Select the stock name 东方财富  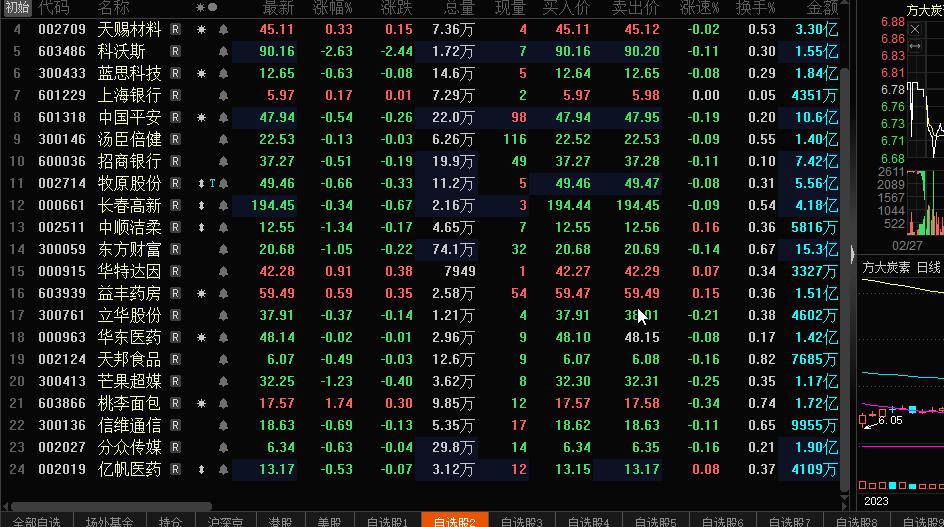tap(129, 249)
